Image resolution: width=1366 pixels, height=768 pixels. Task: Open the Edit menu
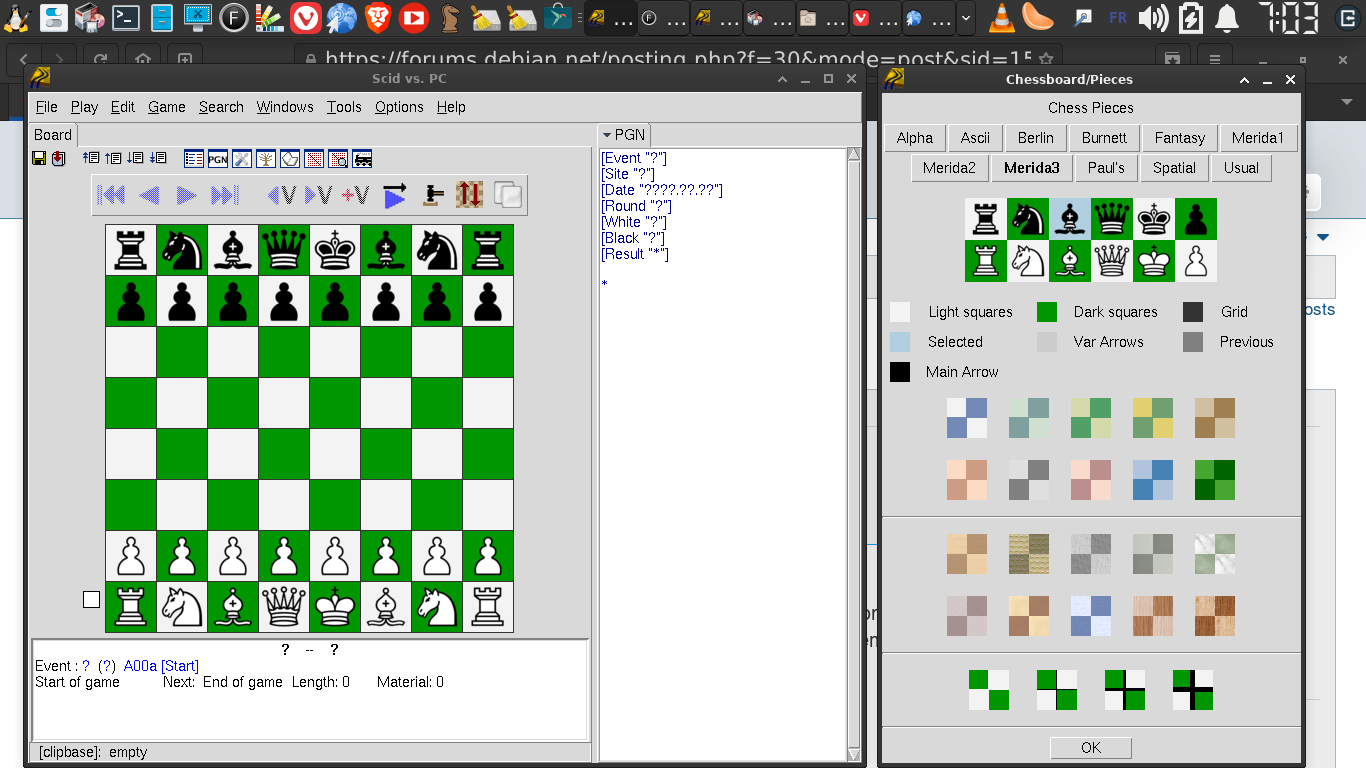123,107
